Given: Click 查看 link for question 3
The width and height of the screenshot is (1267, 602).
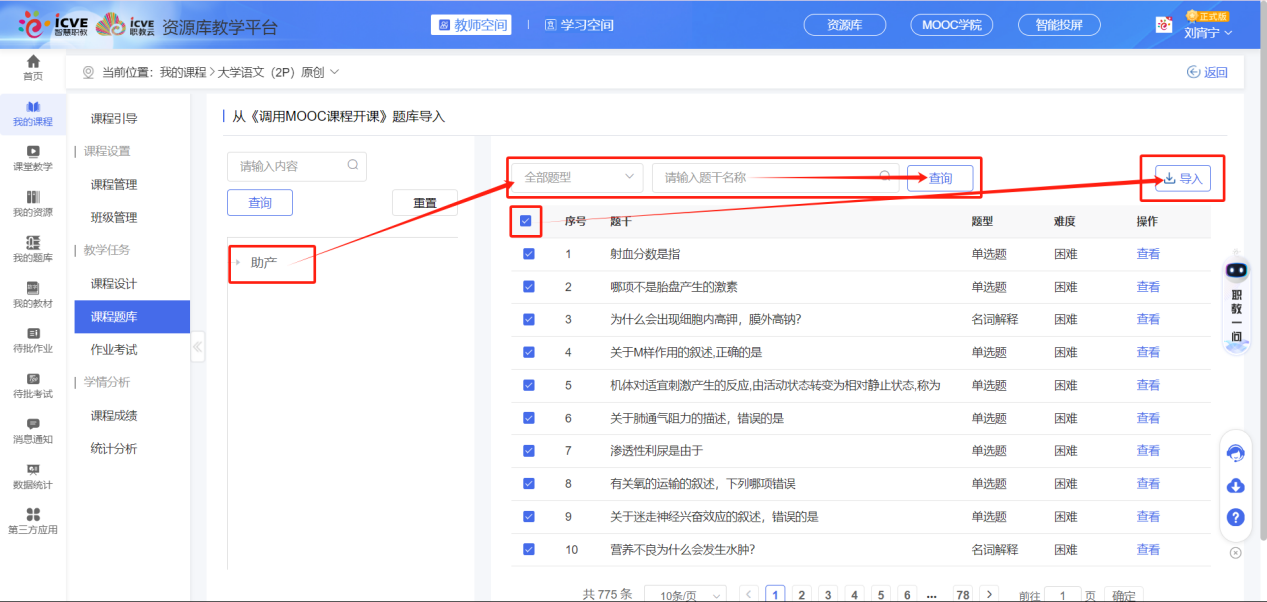Looking at the screenshot, I should pos(1148,319).
